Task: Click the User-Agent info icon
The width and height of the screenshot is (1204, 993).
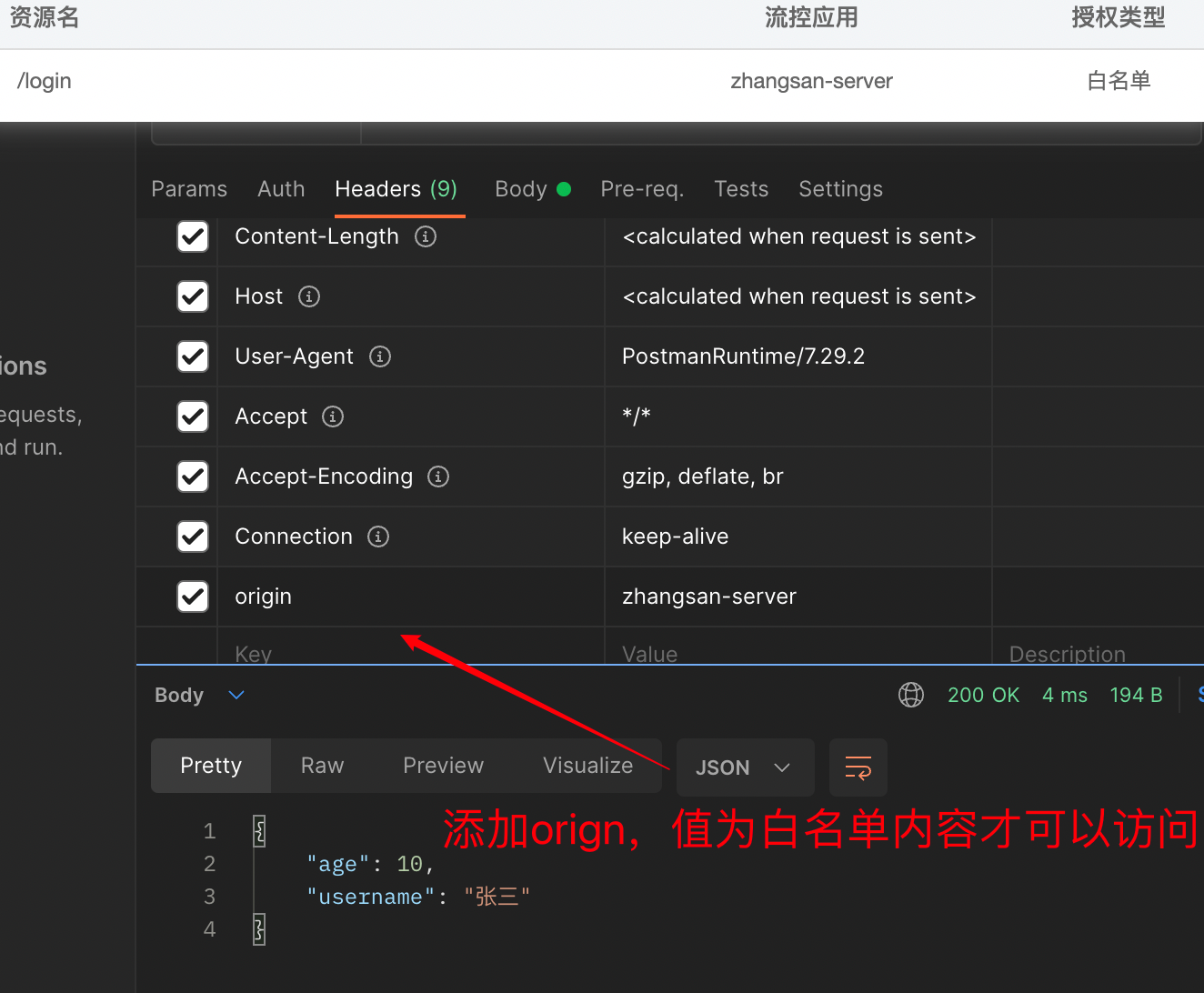Action: click(x=380, y=356)
